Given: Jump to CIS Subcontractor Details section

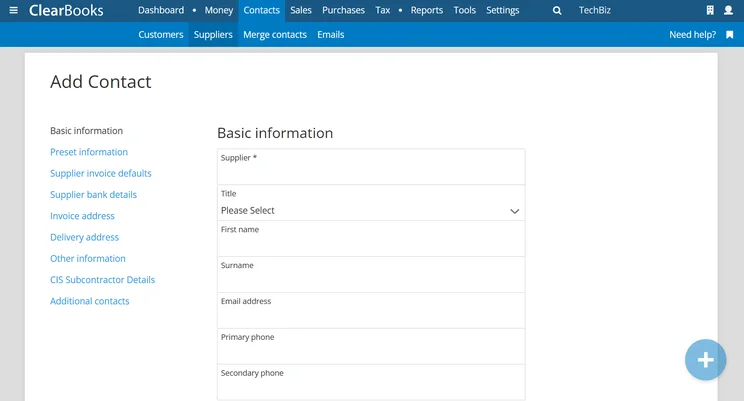Looking at the screenshot, I should pos(102,280).
